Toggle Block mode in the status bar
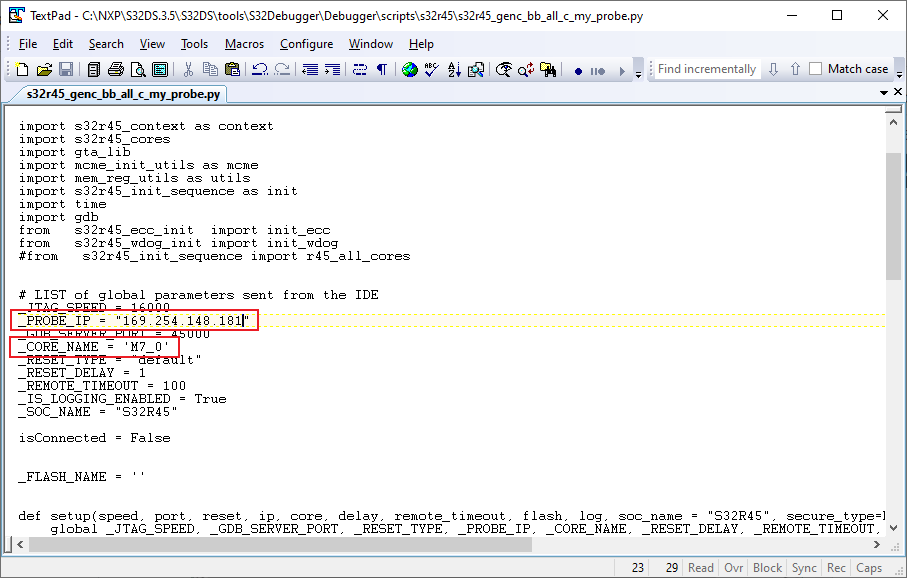This screenshot has height=578, width=907. pyautogui.click(x=768, y=568)
